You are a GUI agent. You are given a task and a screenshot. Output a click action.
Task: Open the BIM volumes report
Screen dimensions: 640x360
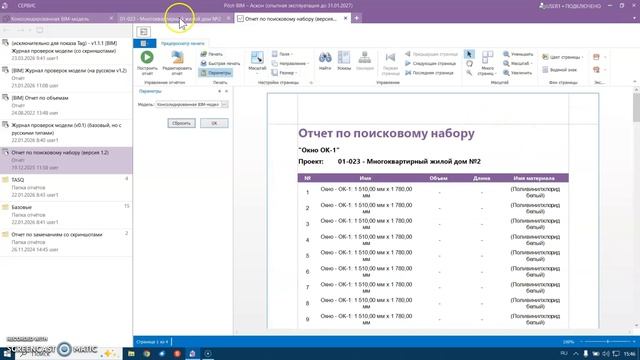coord(66,105)
